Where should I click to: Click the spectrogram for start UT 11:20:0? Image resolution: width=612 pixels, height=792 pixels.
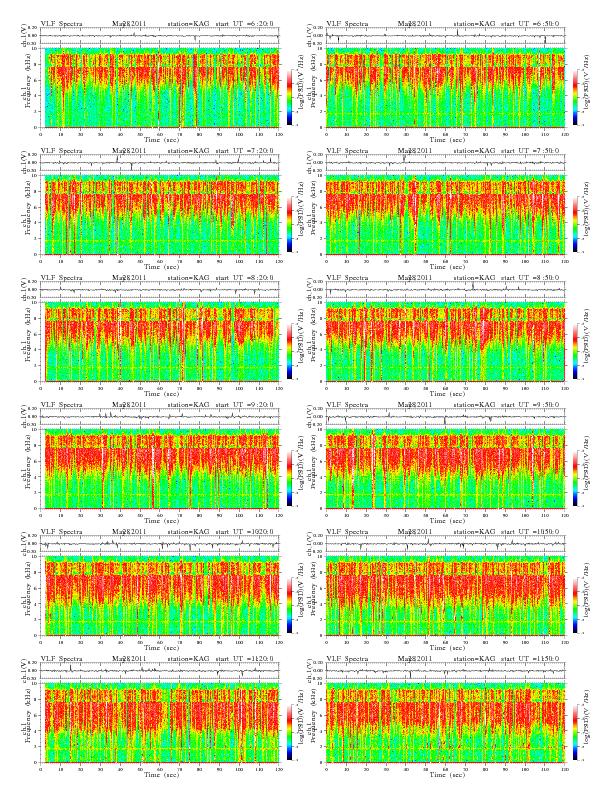160,723
